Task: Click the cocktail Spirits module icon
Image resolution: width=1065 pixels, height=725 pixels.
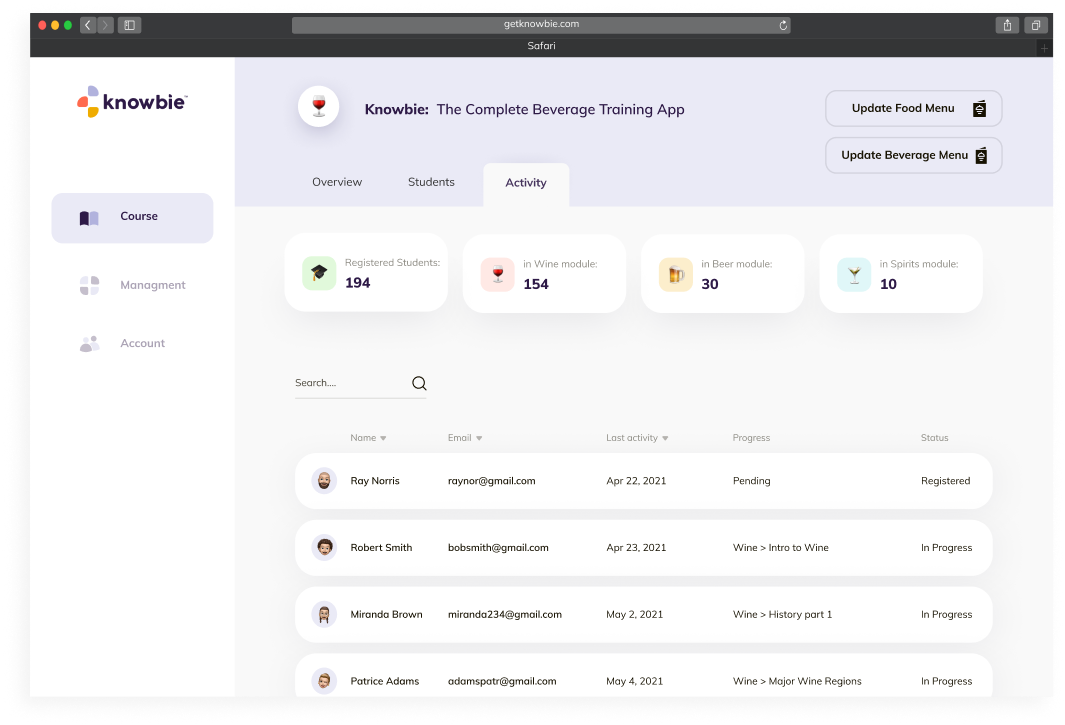Action: [853, 274]
